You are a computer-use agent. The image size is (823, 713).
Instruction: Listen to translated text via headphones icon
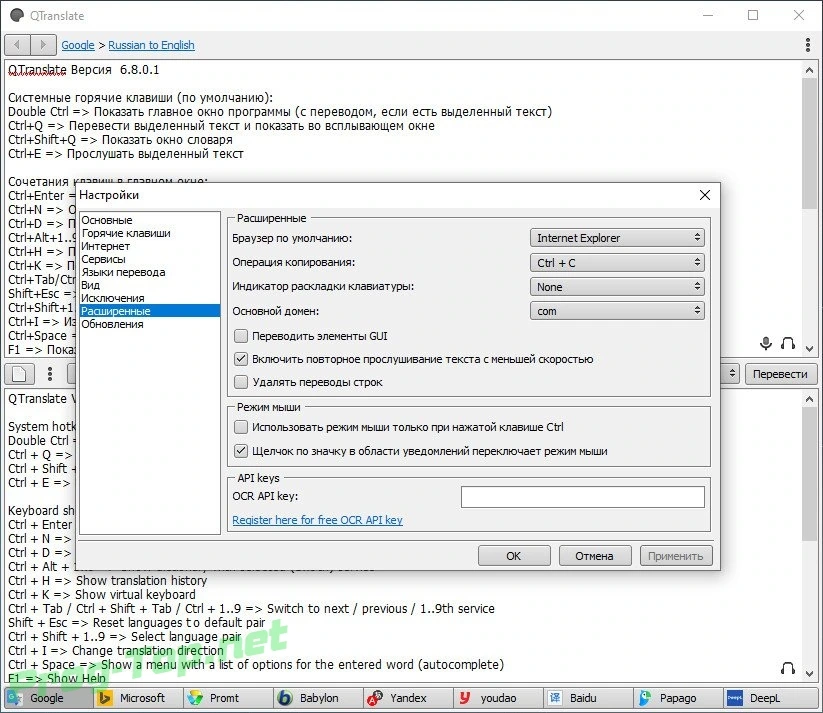click(x=787, y=668)
